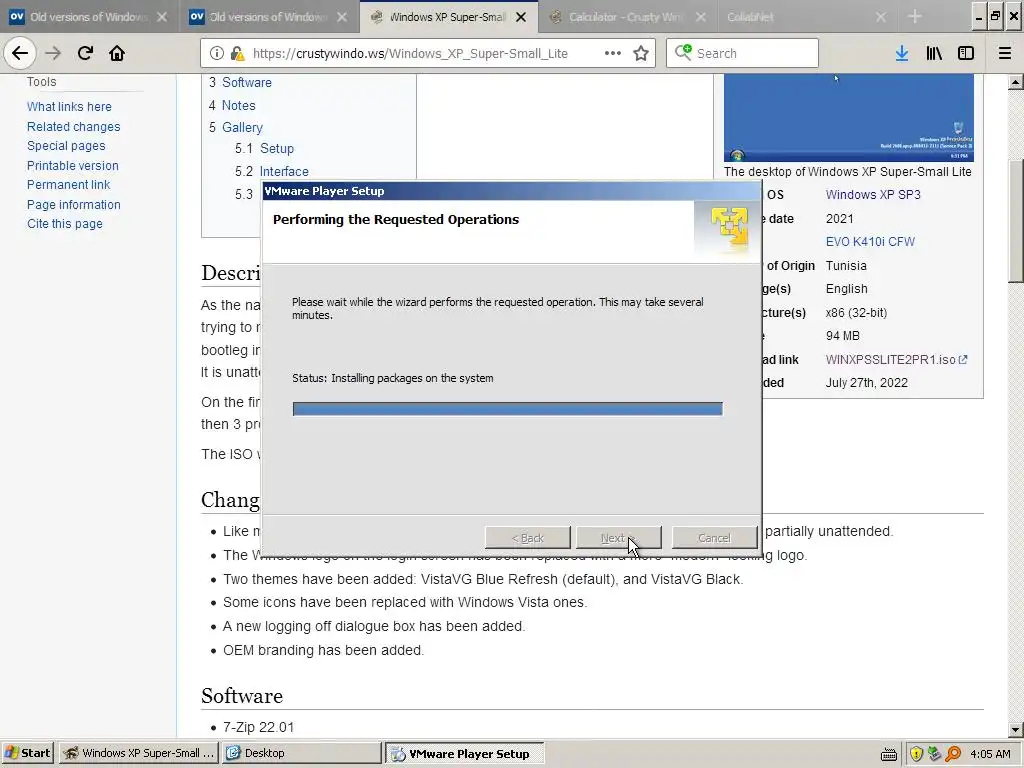1024x768 pixels.
Task: Click '7-Zip 22.01' list item
Action: tap(259, 727)
